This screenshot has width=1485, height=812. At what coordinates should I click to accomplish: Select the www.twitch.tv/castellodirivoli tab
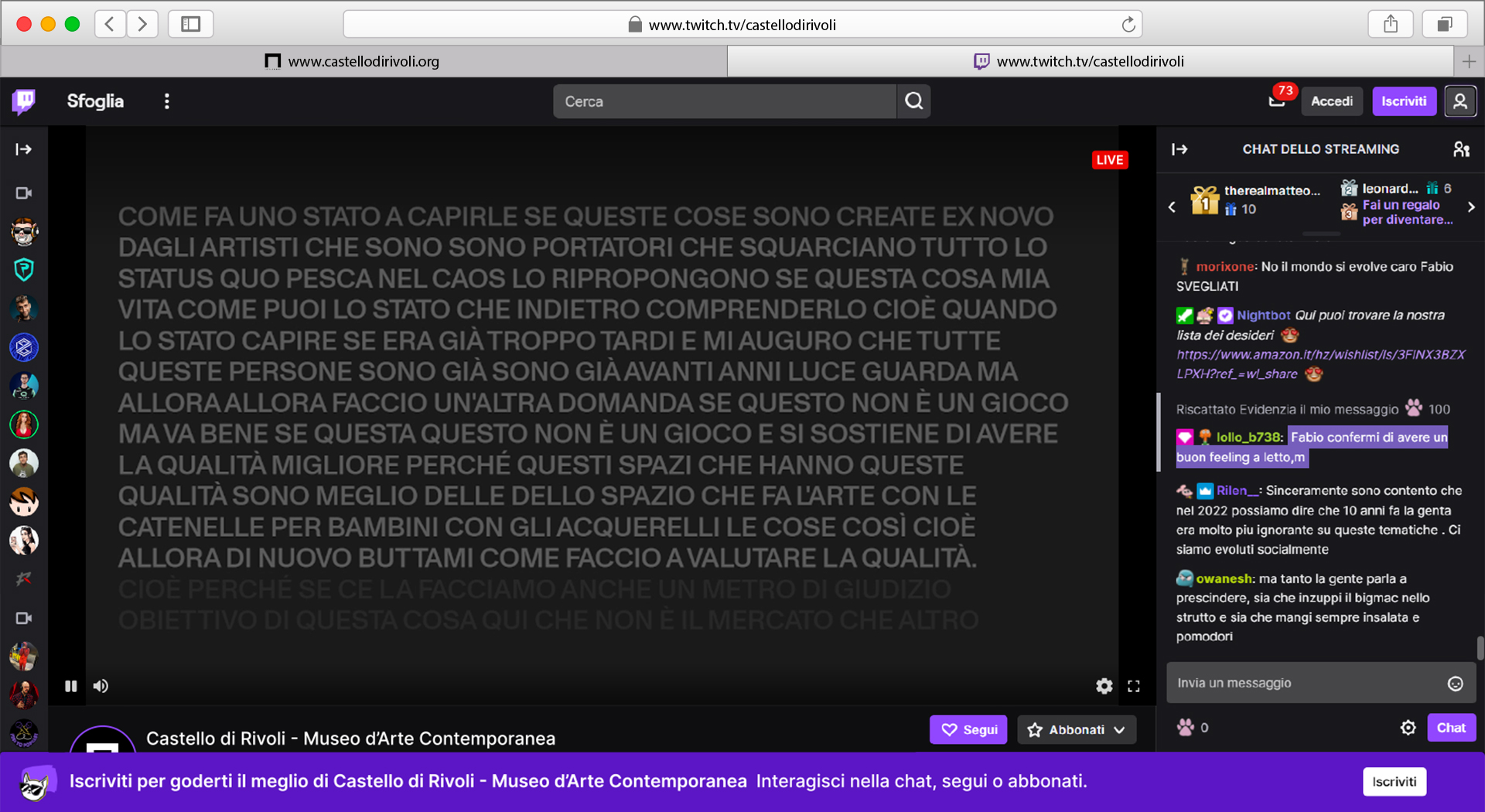1091,61
